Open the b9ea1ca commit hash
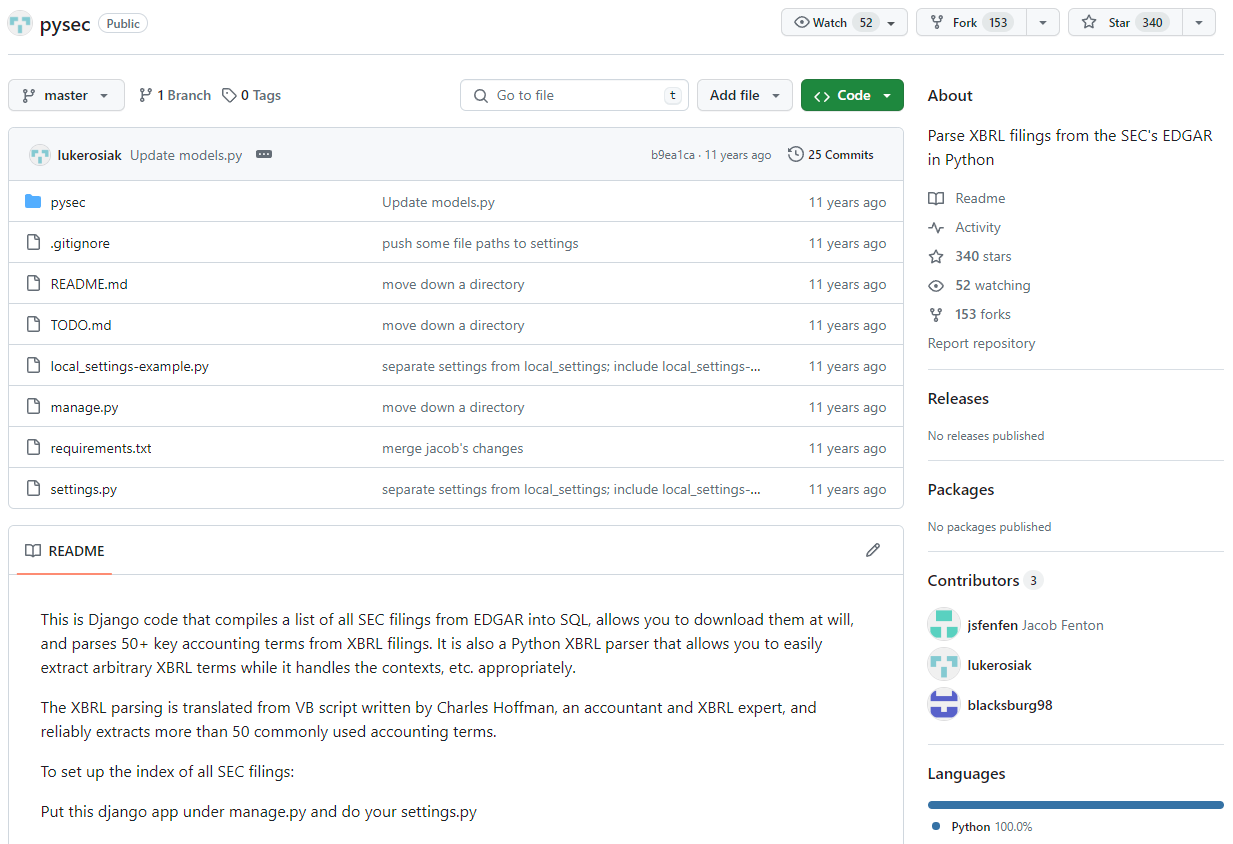The height and width of the screenshot is (844, 1233). pyautogui.click(x=673, y=155)
